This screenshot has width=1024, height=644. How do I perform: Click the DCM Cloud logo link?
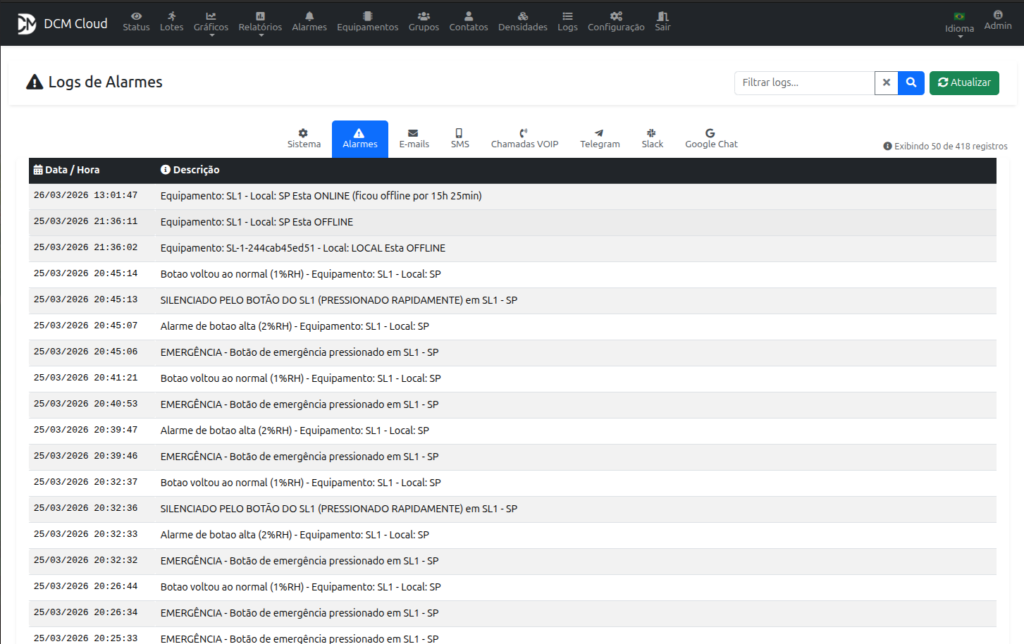(x=62, y=23)
